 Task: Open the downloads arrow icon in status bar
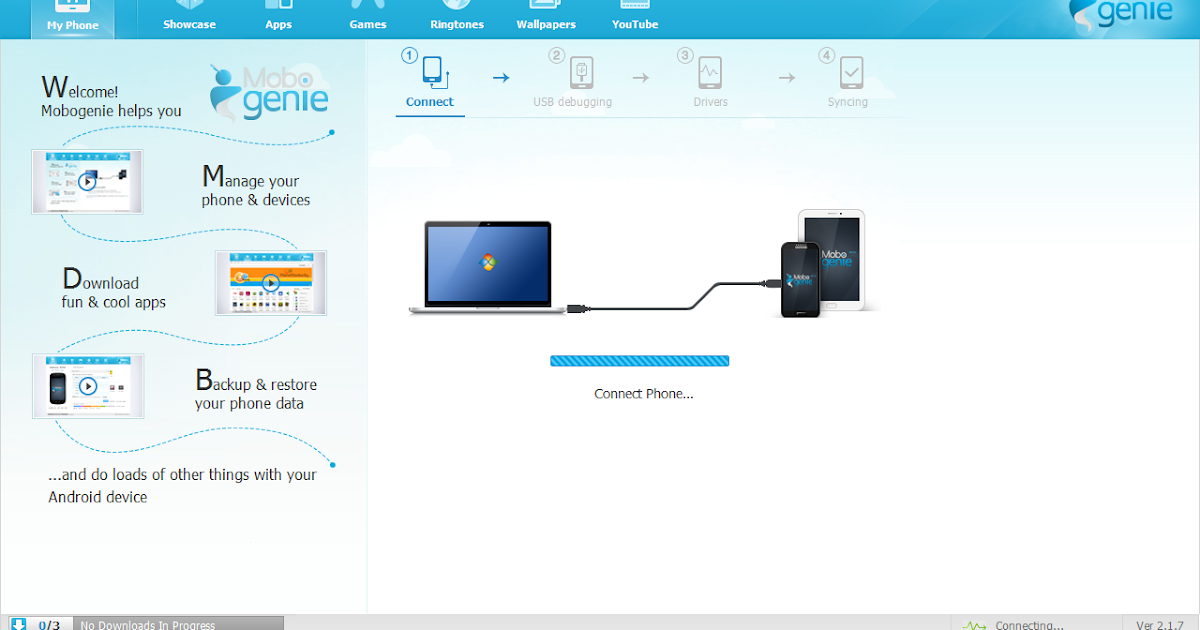[17, 624]
